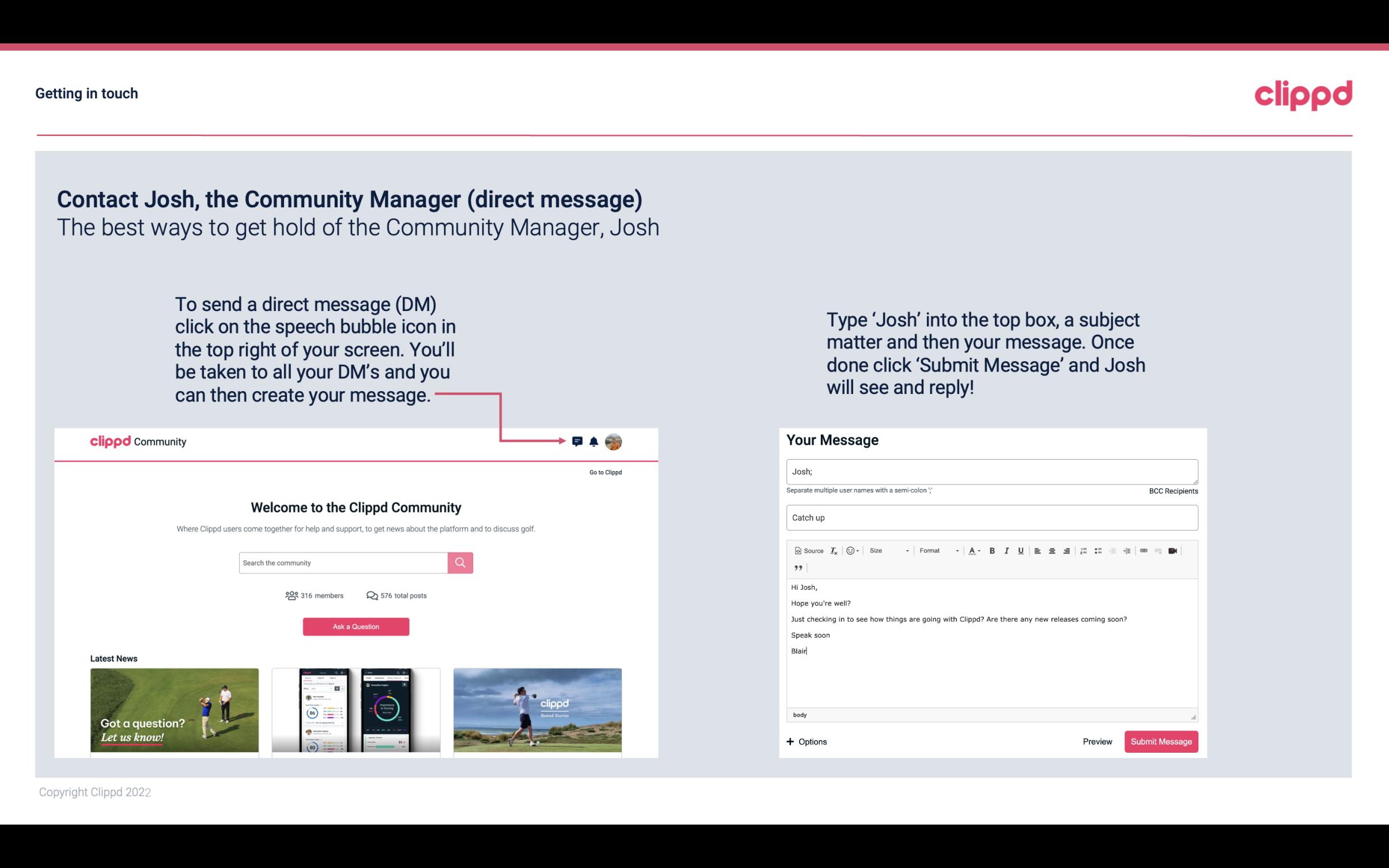1389x868 pixels.
Task: Click the recipient input field
Action: click(991, 472)
